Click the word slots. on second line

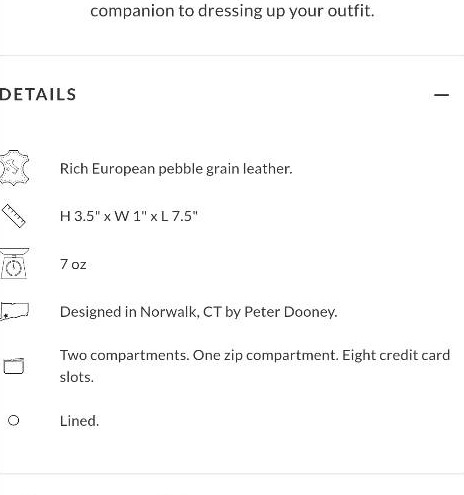pos(77,377)
